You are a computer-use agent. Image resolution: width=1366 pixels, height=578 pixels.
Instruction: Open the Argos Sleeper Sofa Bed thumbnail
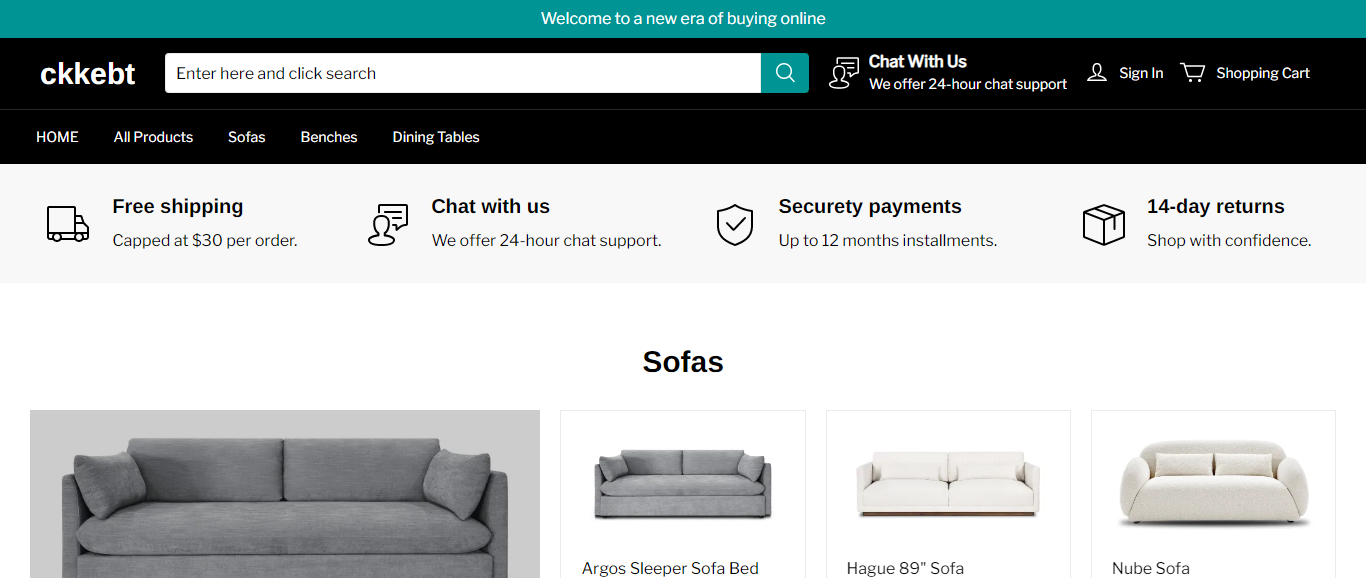[x=683, y=485]
